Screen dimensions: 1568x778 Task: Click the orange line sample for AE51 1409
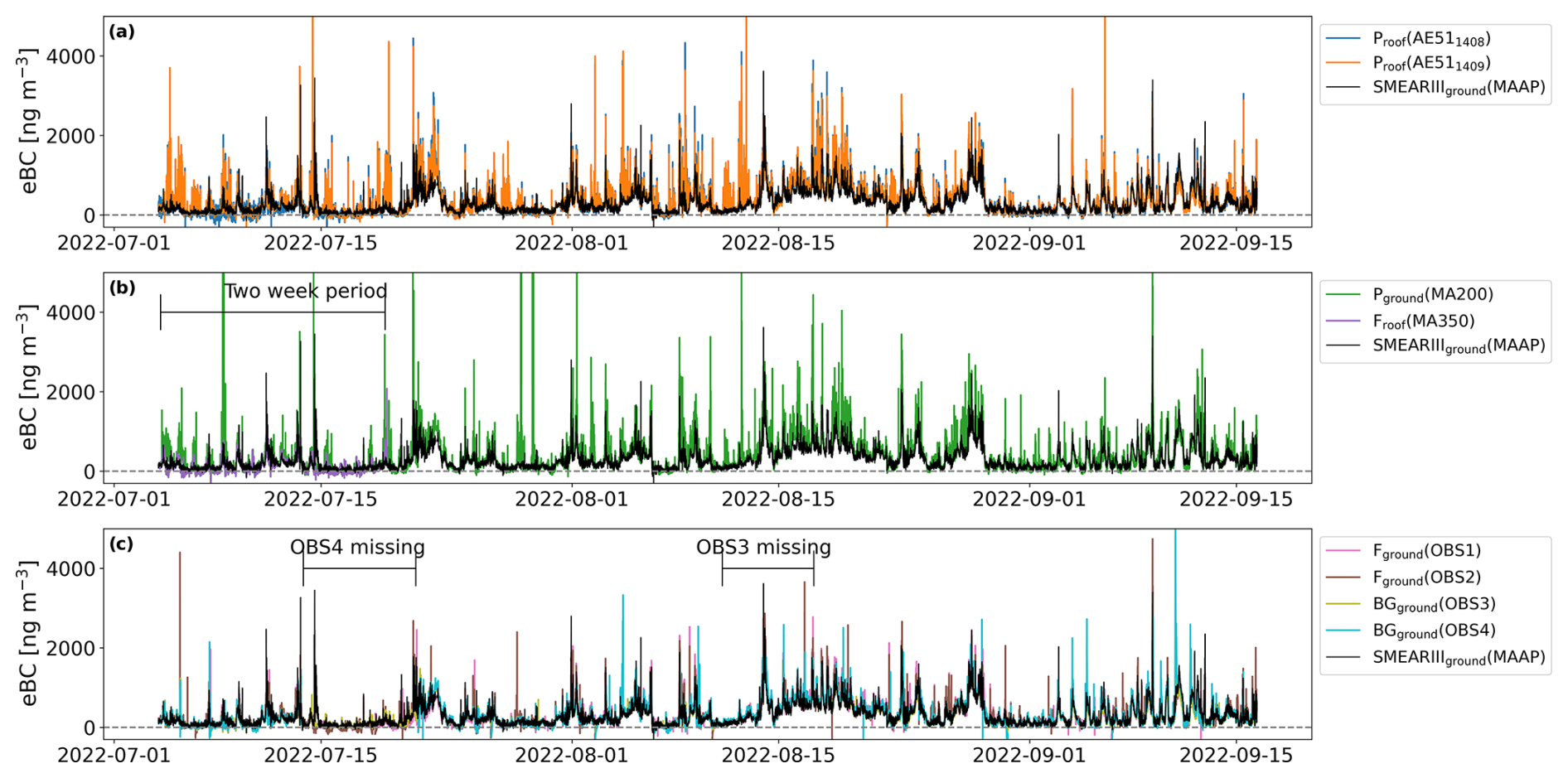(x=1343, y=62)
